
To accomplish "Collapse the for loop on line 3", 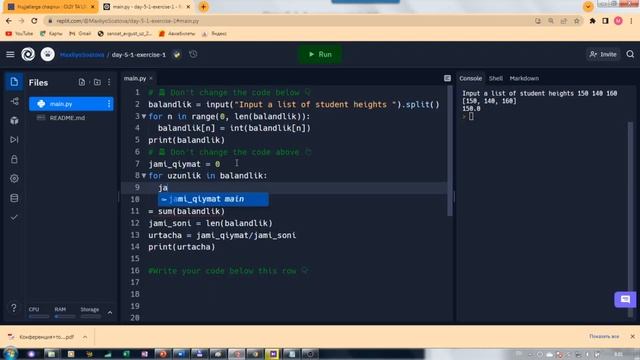I will (x=144, y=117).
